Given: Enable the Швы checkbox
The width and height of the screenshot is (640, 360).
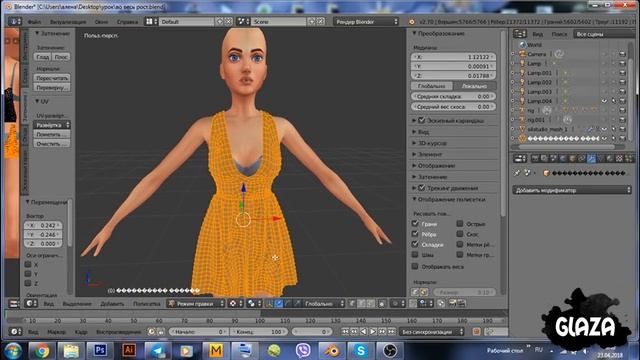Looking at the screenshot, I should pyautogui.click(x=416, y=254).
